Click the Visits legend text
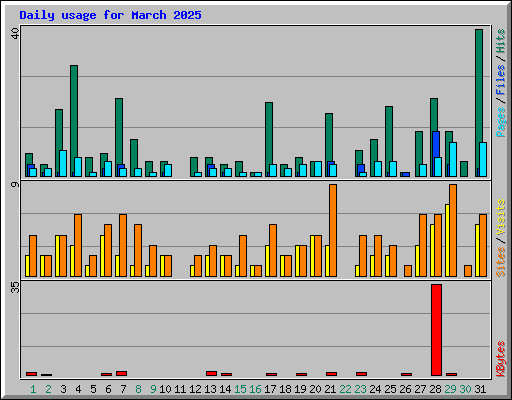The height and width of the screenshot is (400, 512). pyautogui.click(x=500, y=218)
